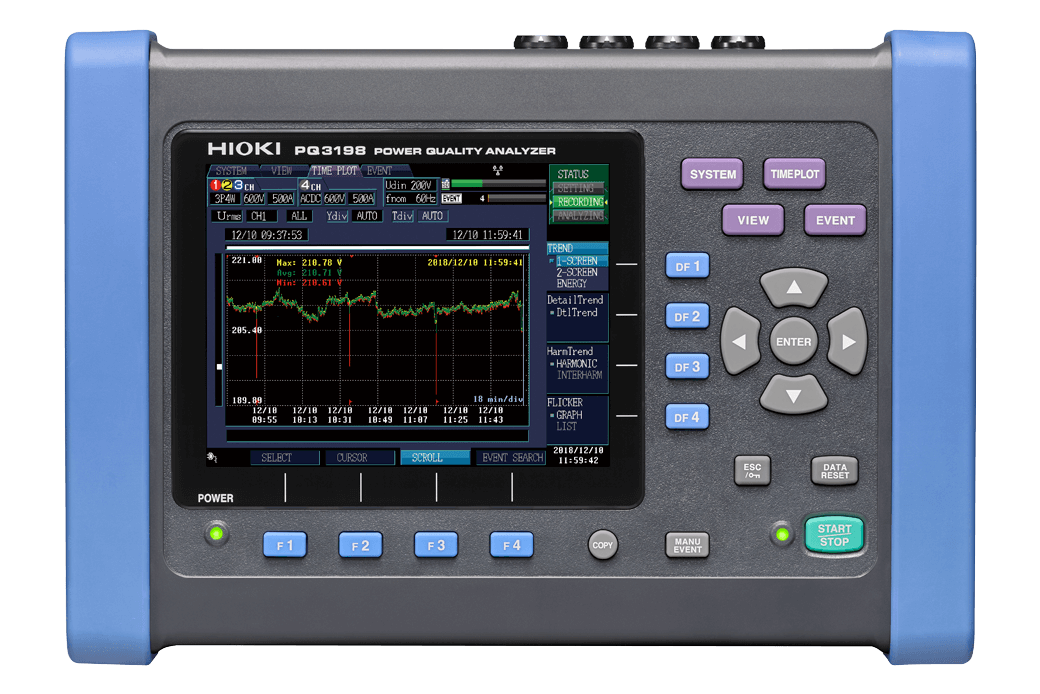Select 1-SCREEN trend display option
The image size is (1040, 694).
(576, 260)
